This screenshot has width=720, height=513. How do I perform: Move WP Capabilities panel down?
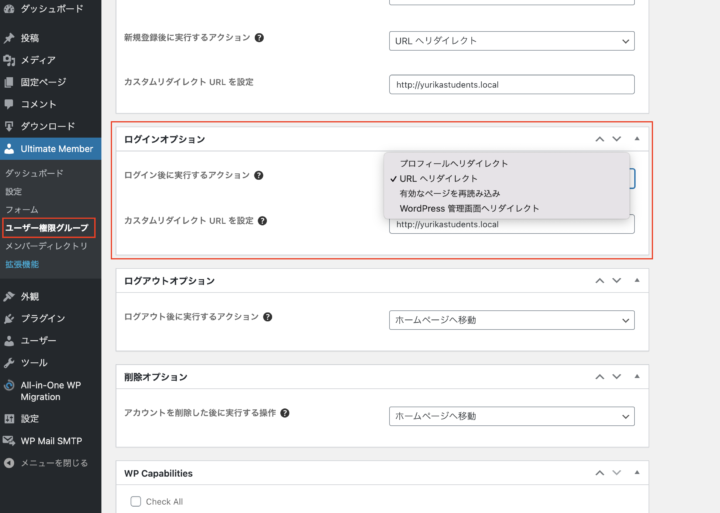(617, 472)
